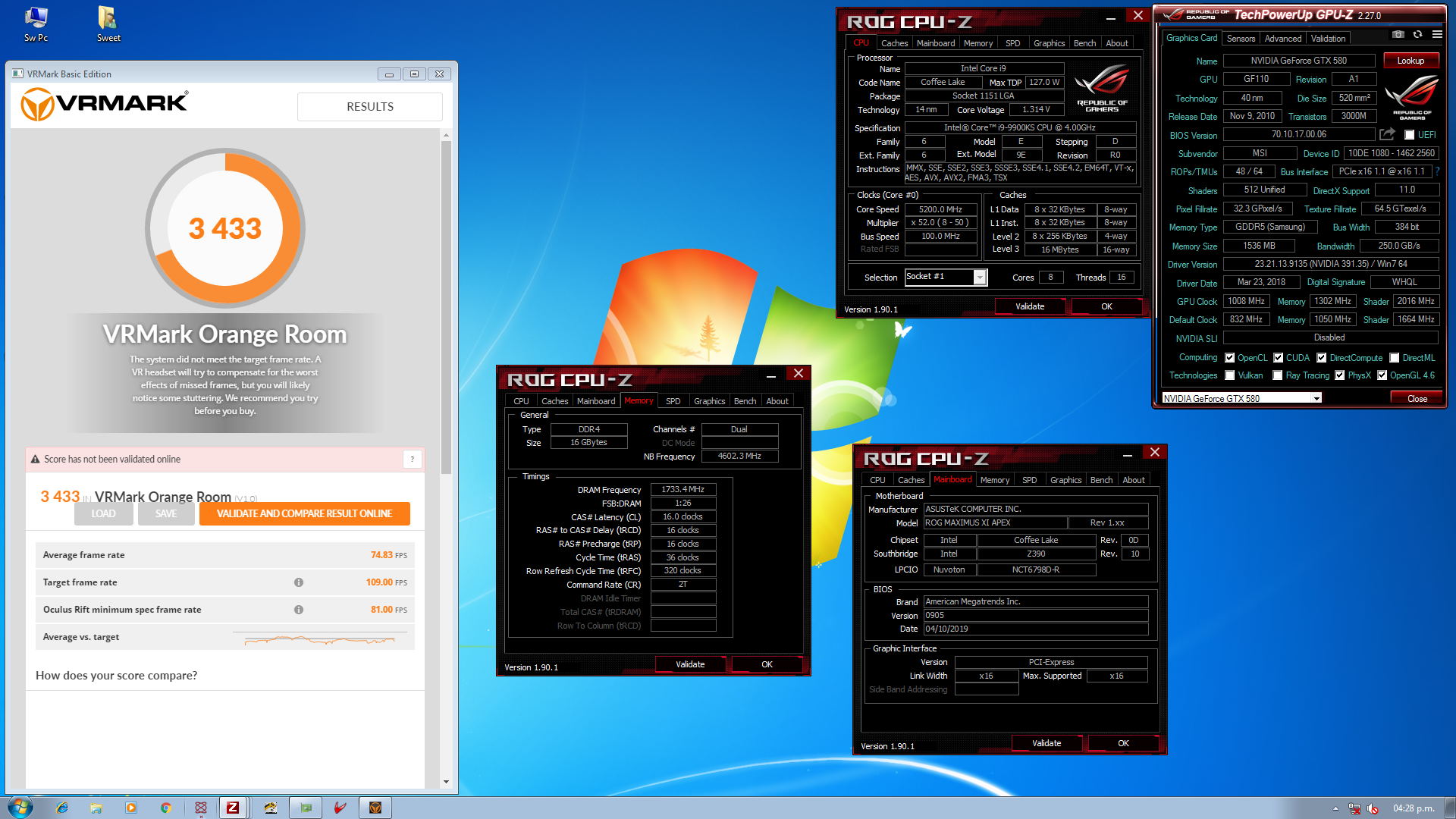Toggle the Ray Tracing checkbox

tap(1278, 375)
